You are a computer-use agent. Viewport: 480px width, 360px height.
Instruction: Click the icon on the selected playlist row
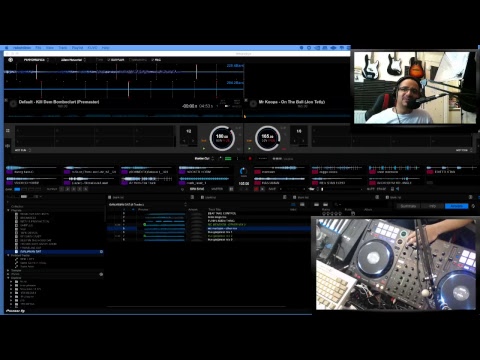click(x=101, y=252)
